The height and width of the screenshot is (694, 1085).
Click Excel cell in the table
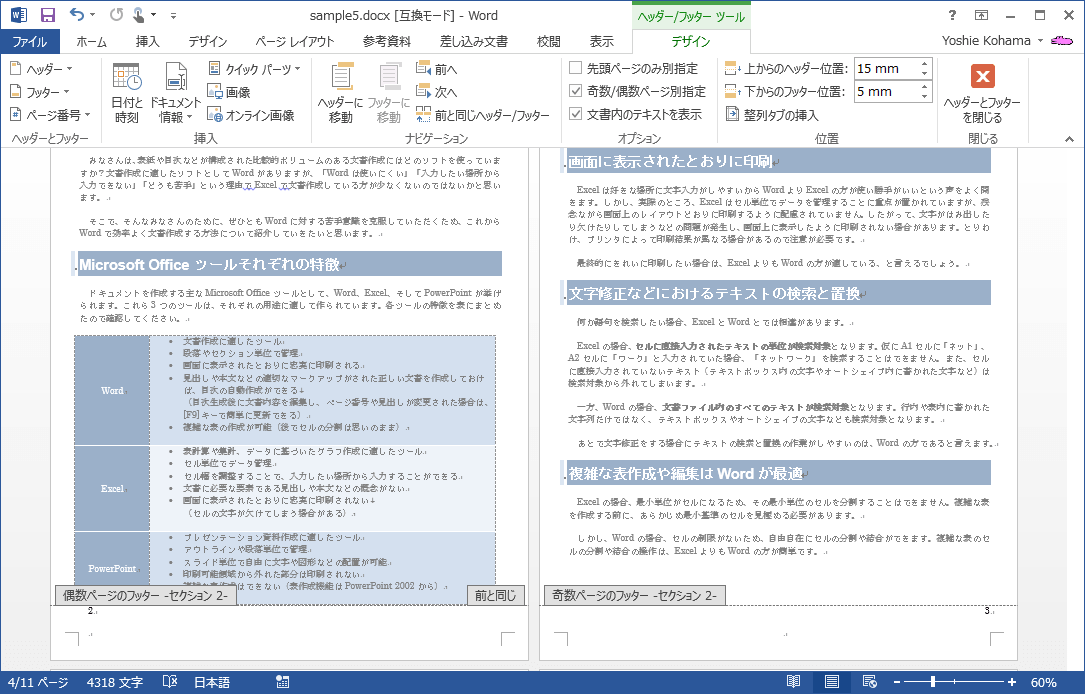pos(112,488)
